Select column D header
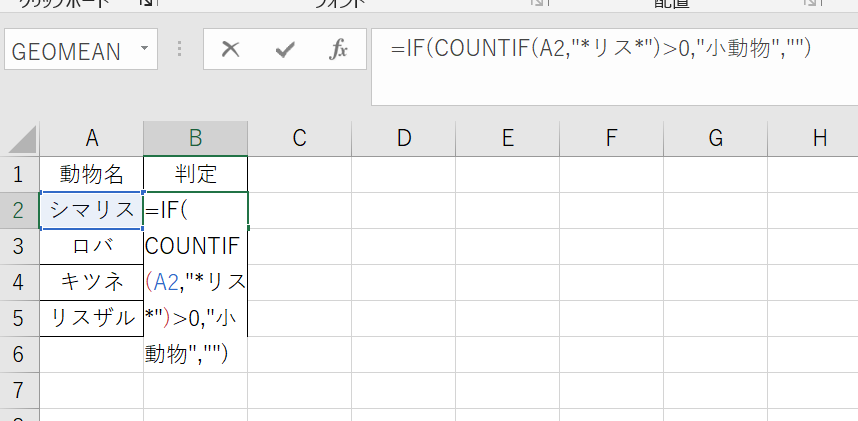Viewport: 858px width, 421px height. point(403,139)
